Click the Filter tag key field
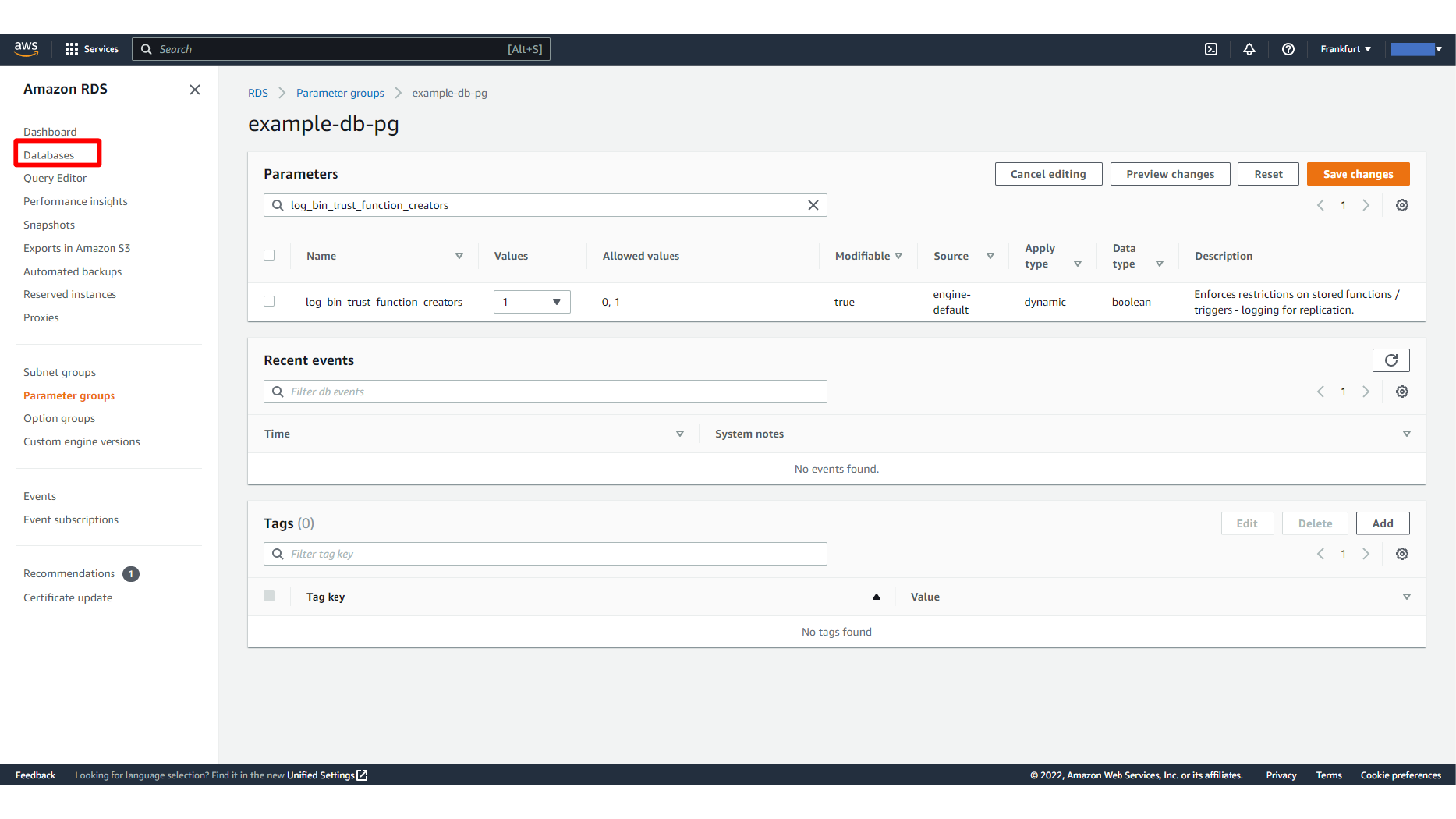The width and height of the screenshot is (1456, 819). coord(545,554)
